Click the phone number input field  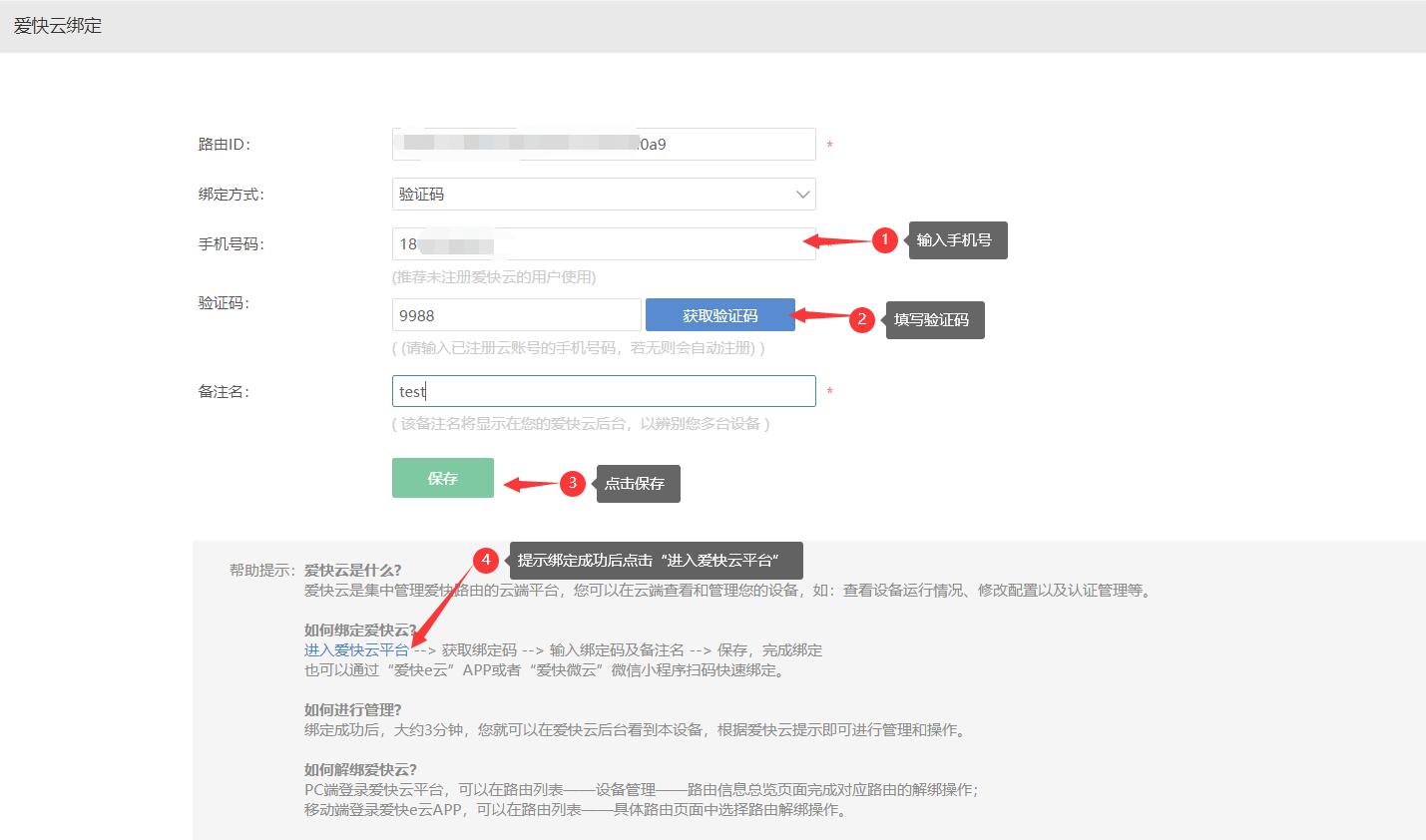point(603,242)
